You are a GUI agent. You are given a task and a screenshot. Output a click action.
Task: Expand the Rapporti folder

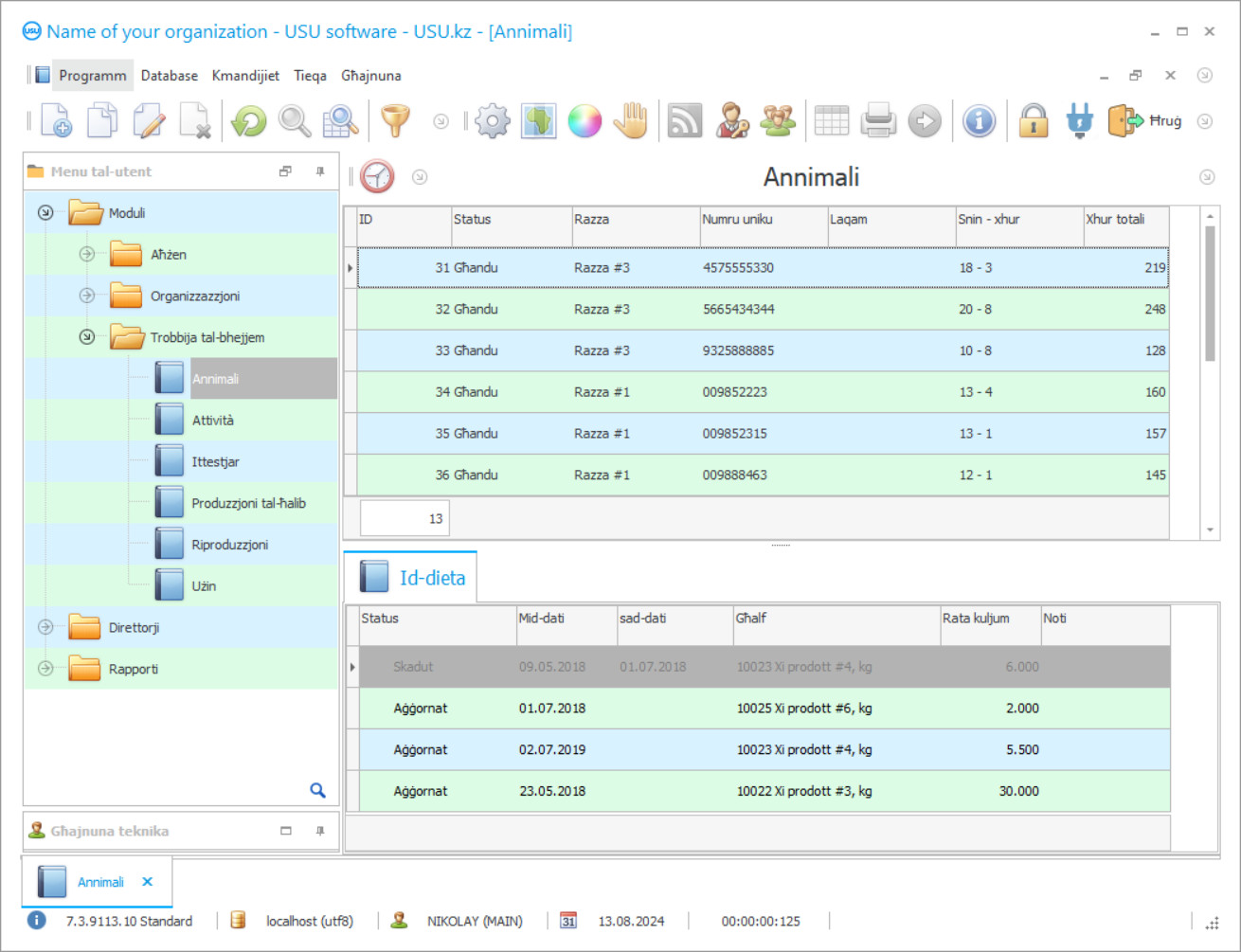click(x=45, y=669)
